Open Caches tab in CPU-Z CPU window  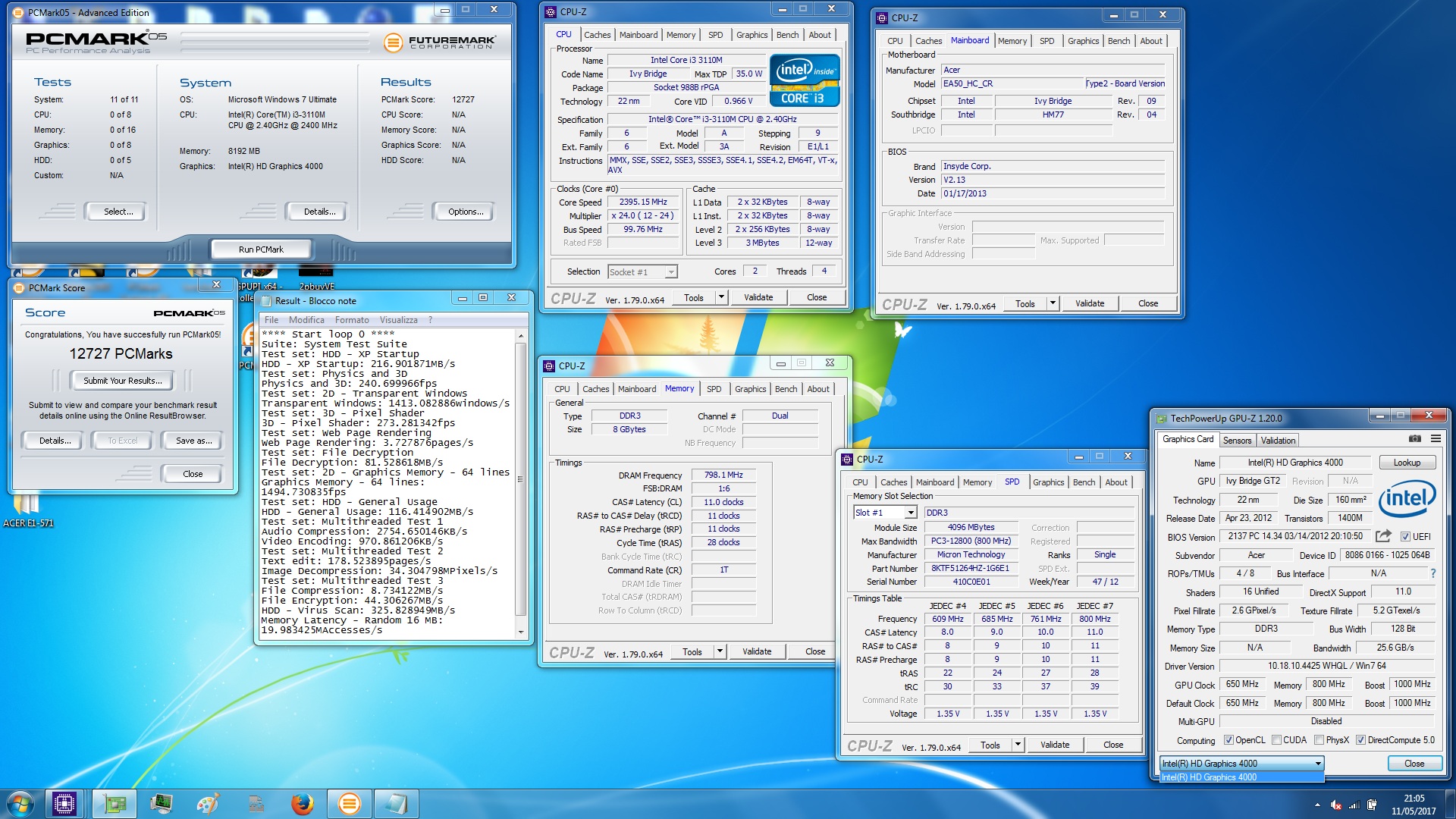[x=597, y=35]
